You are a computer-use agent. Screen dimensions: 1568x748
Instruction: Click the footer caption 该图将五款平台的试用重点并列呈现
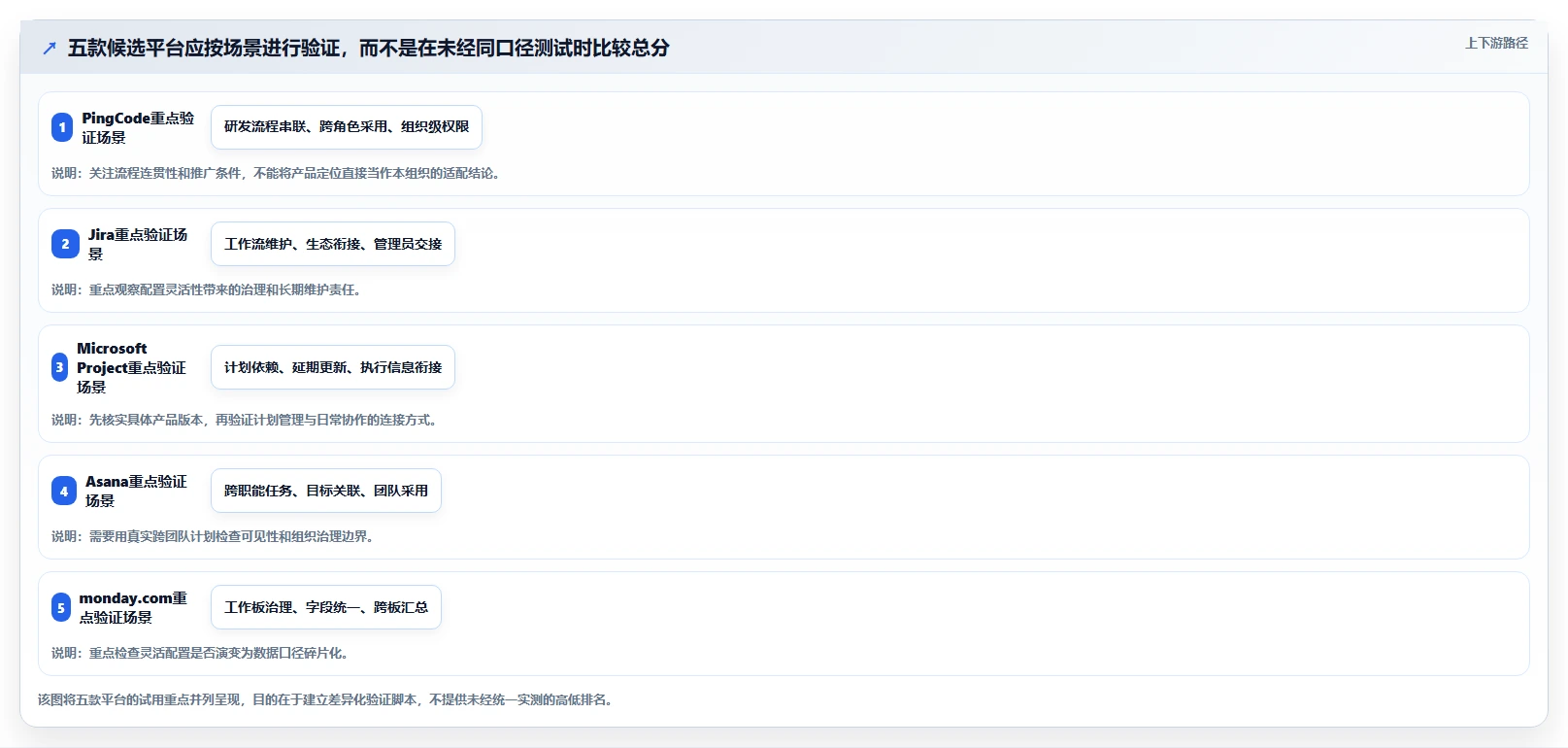pos(326,699)
